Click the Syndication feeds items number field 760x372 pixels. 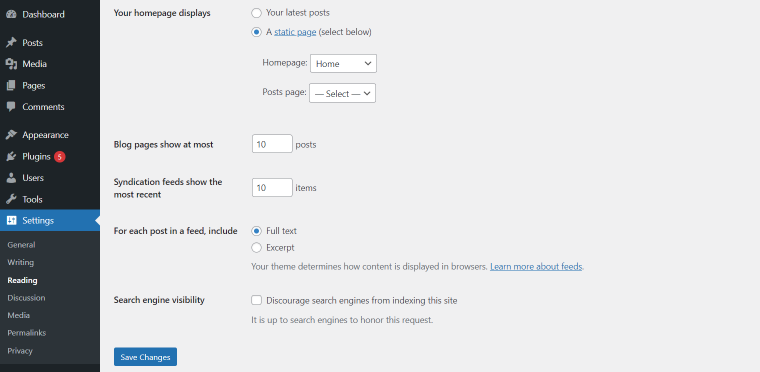272,188
